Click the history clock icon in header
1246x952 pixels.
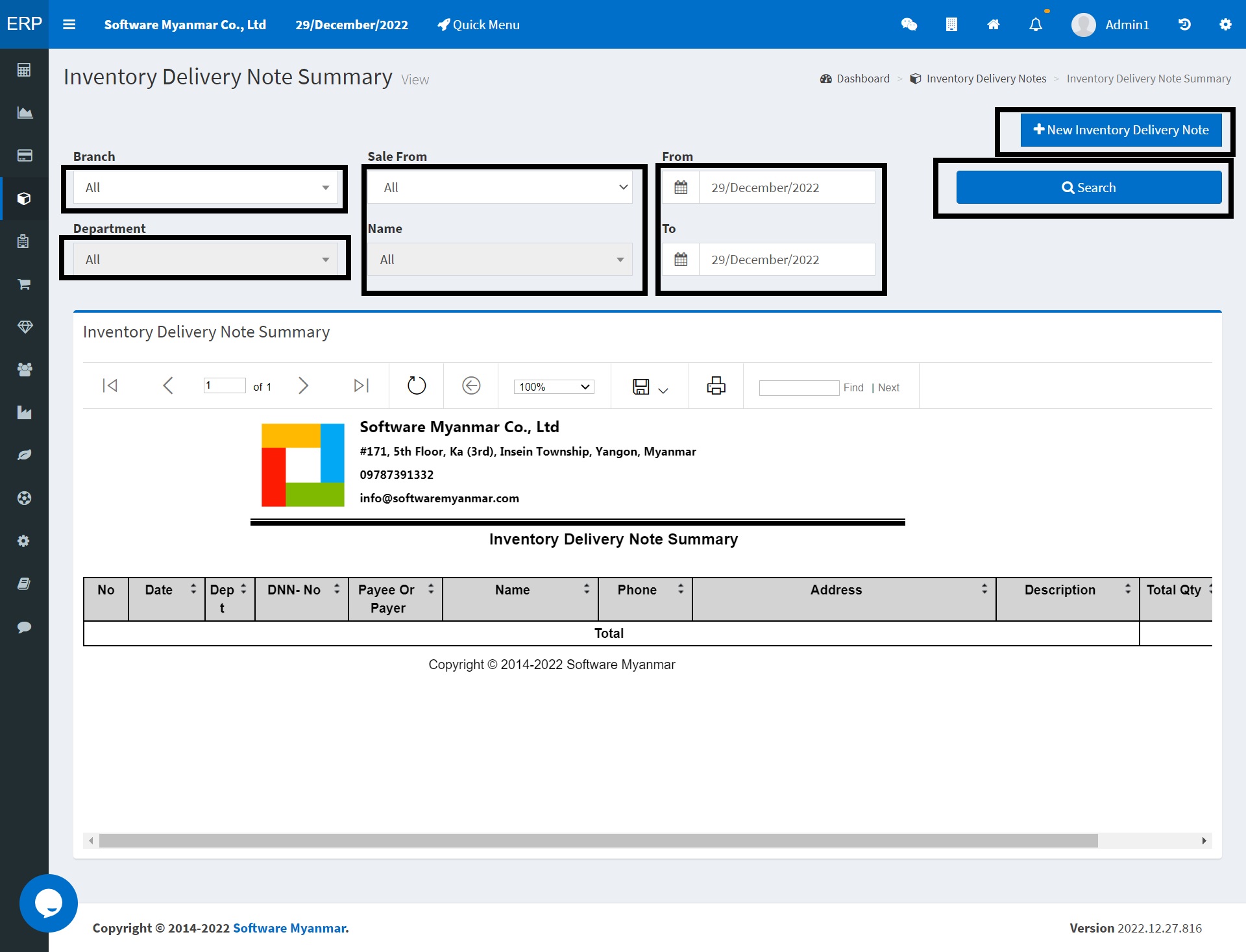(x=1184, y=25)
